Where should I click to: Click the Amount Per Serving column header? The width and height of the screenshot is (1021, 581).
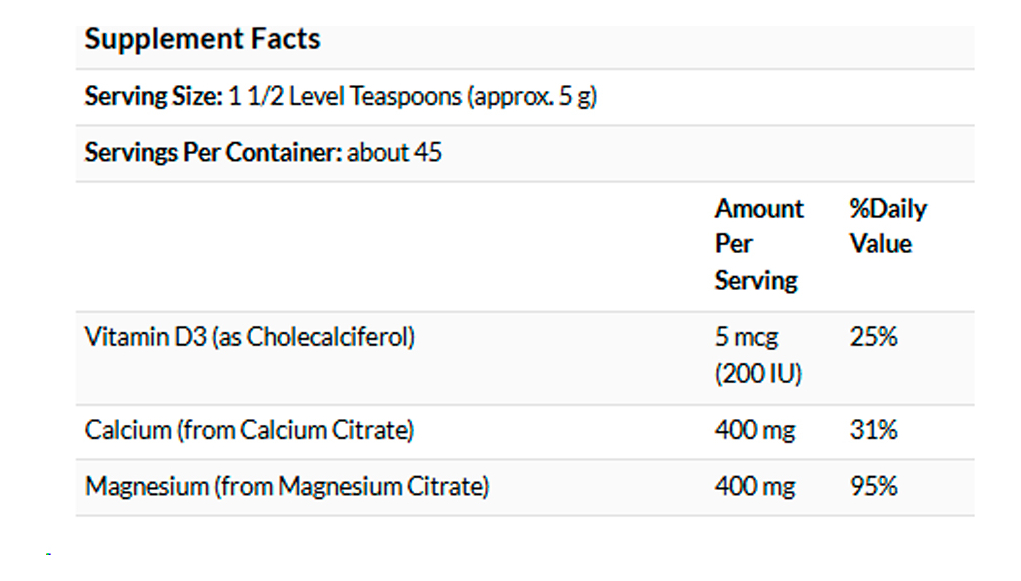pos(758,244)
